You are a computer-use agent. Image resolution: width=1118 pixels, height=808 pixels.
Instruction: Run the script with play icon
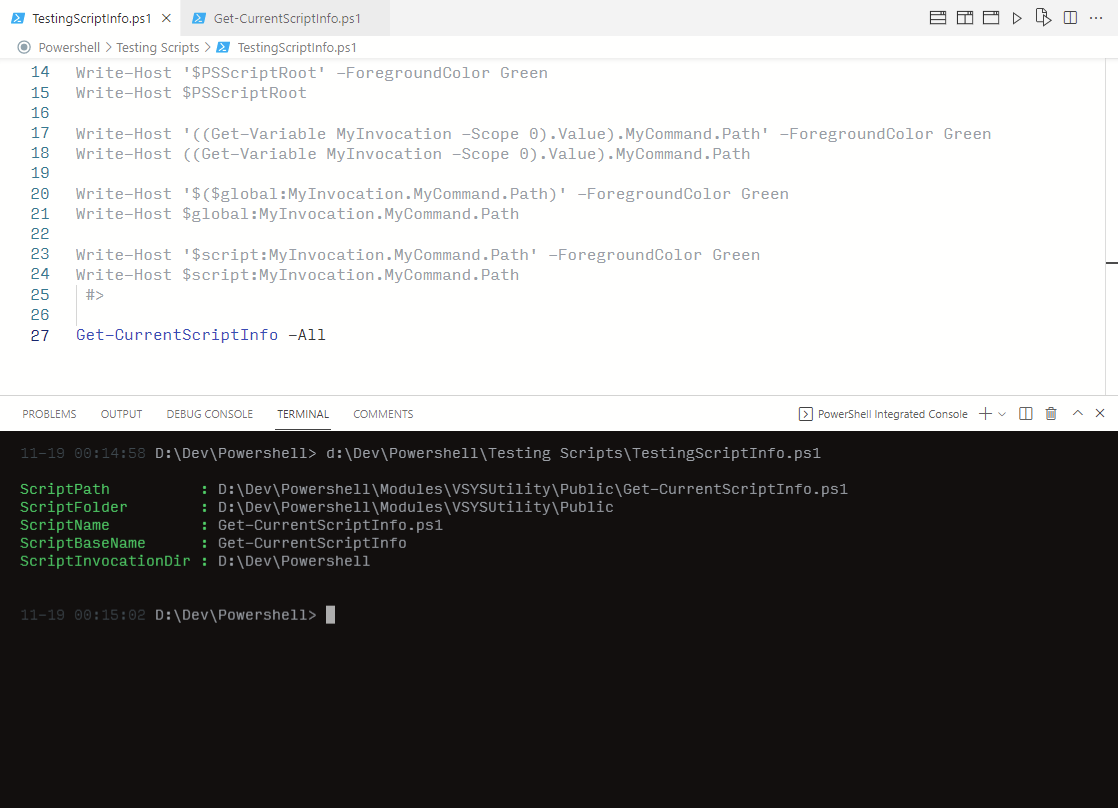tap(1017, 18)
